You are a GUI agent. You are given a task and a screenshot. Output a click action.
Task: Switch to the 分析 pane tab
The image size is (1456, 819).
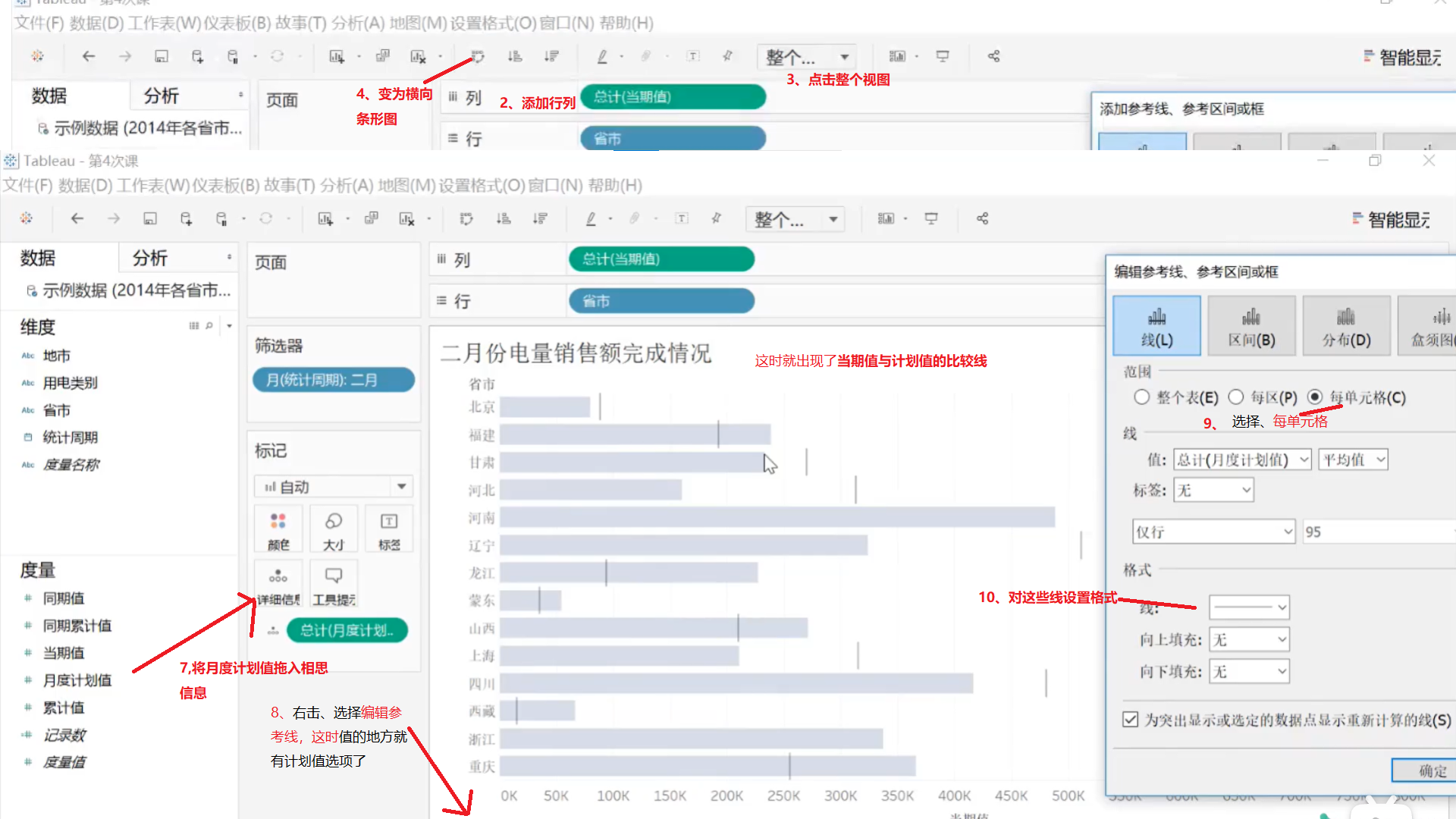point(150,258)
